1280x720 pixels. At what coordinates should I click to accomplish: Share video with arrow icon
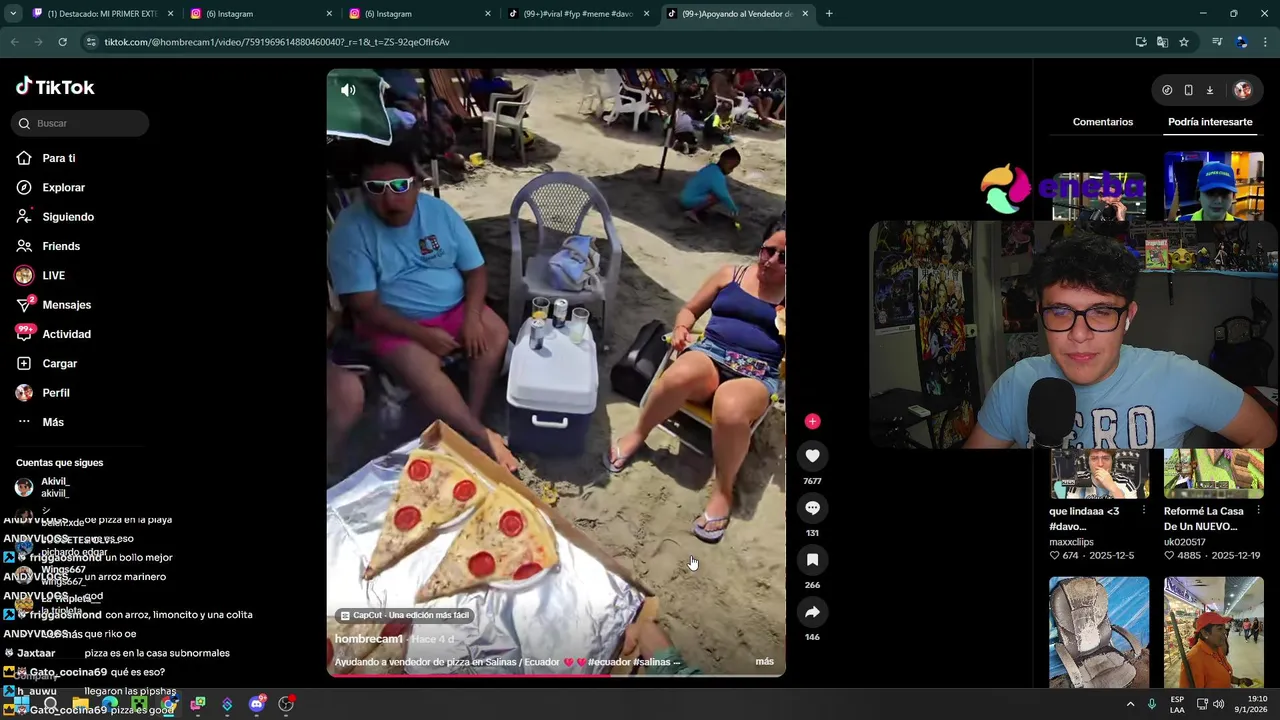812,612
